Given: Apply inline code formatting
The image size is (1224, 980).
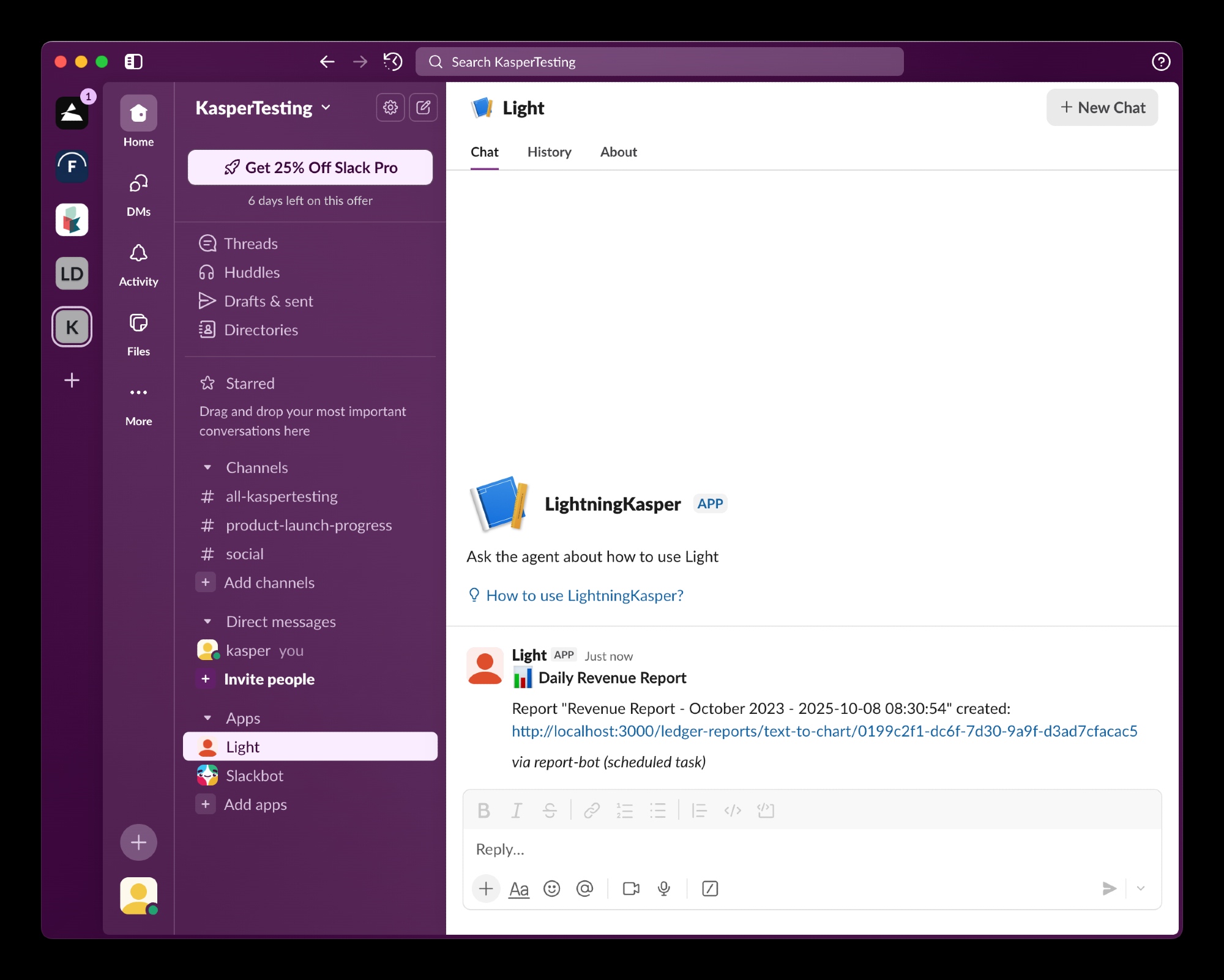Looking at the screenshot, I should point(733,811).
